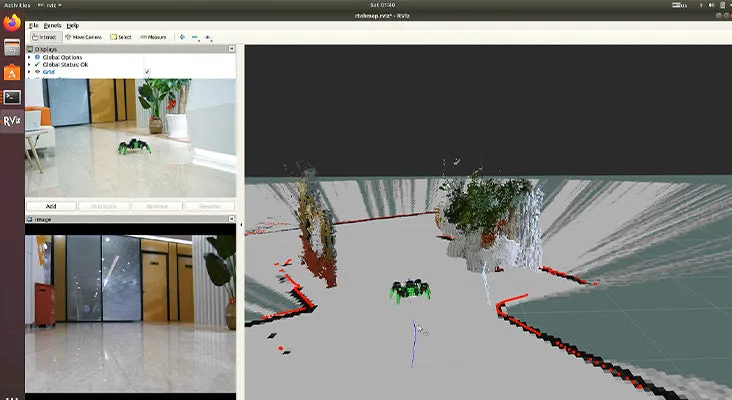Viewport: 732px width, 400px height.
Task: Open the File menu
Action: coord(34,25)
